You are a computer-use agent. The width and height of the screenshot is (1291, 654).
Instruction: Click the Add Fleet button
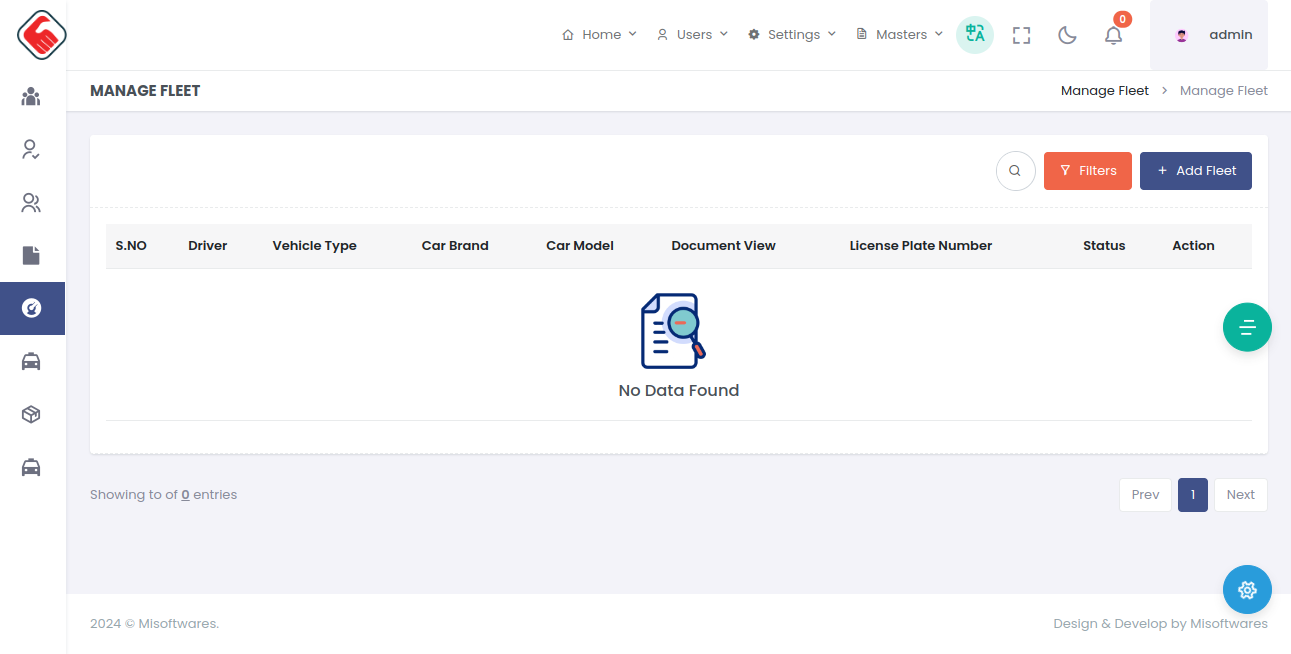1195,171
